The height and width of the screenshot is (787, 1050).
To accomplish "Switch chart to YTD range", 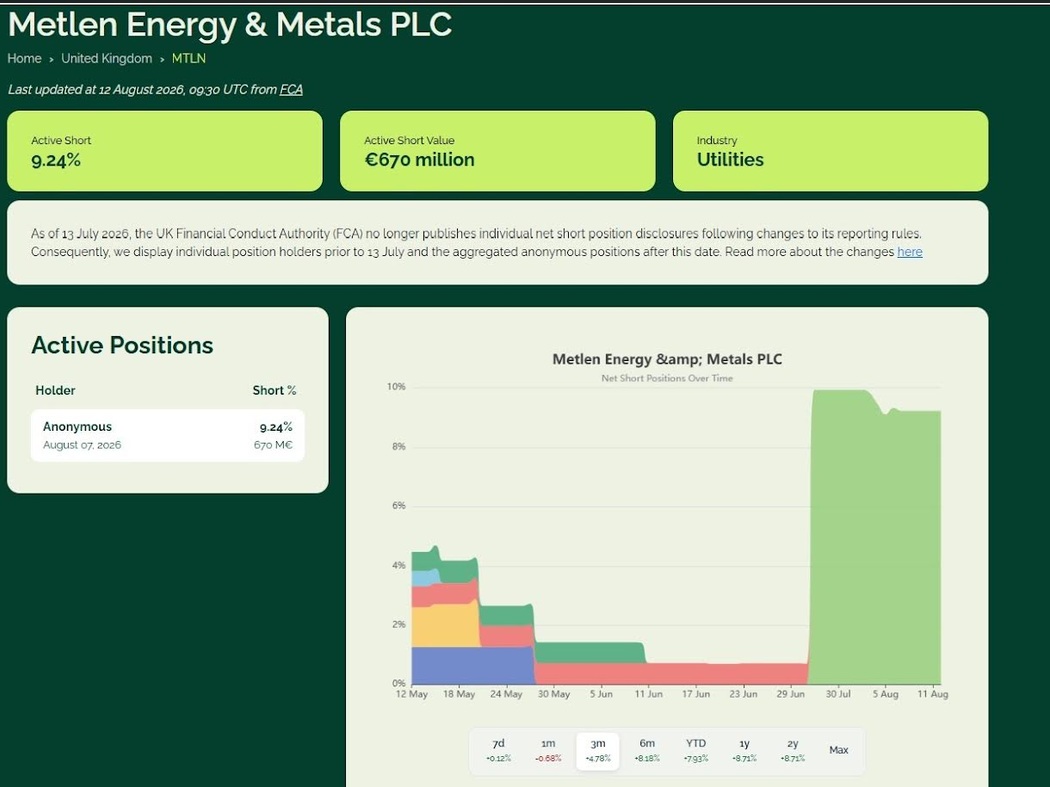I will (x=696, y=750).
